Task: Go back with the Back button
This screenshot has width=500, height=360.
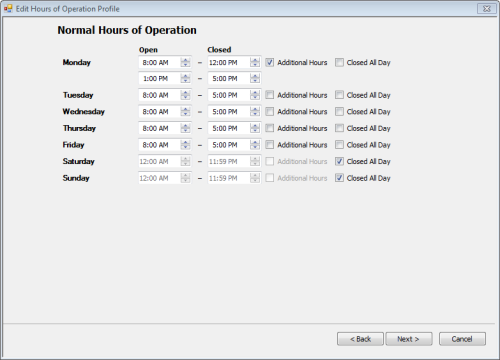Action: point(360,339)
